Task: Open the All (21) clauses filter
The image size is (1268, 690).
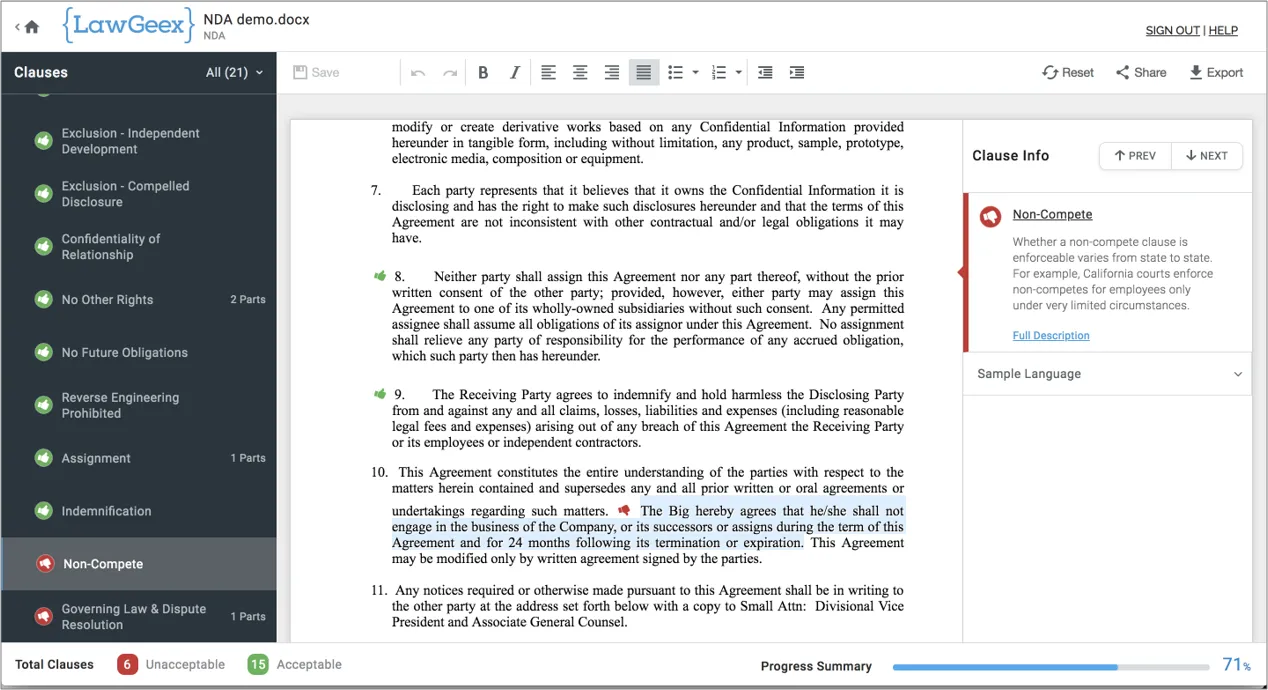Action: (235, 73)
